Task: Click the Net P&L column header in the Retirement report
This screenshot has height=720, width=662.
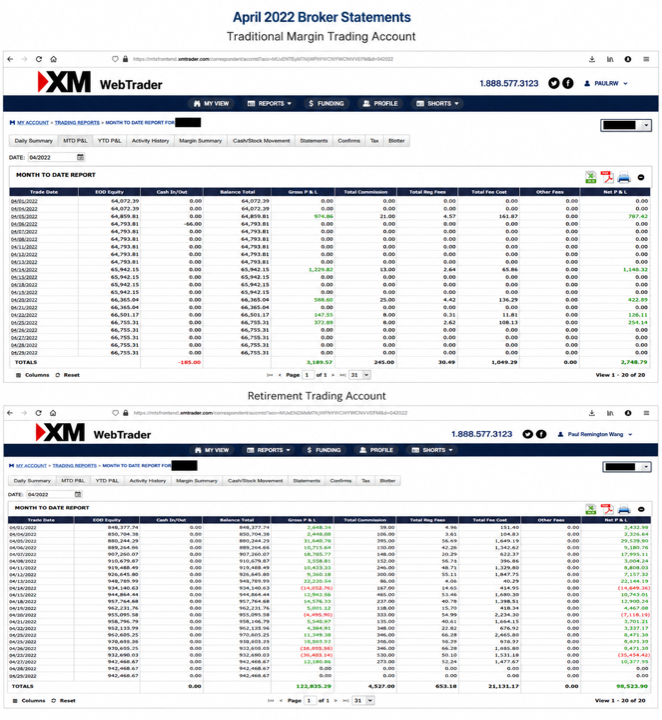Action: [x=616, y=520]
